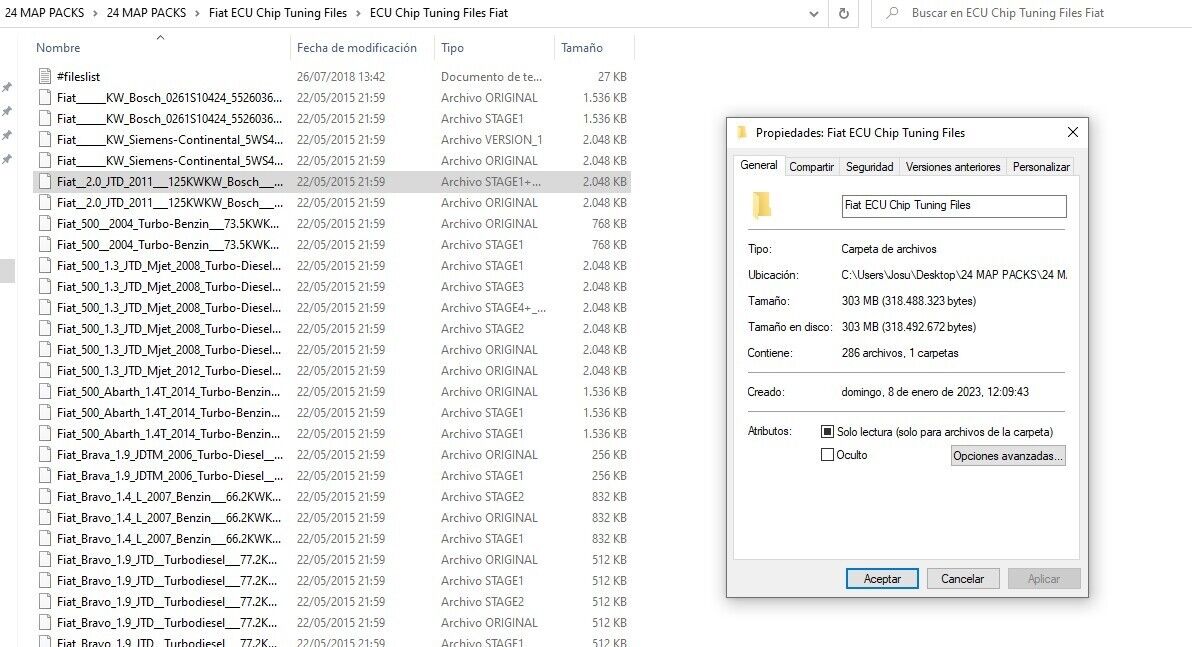The image size is (1192, 647).
Task: Click 'Archivo VERSION_1' type cell
Action: (x=492, y=140)
